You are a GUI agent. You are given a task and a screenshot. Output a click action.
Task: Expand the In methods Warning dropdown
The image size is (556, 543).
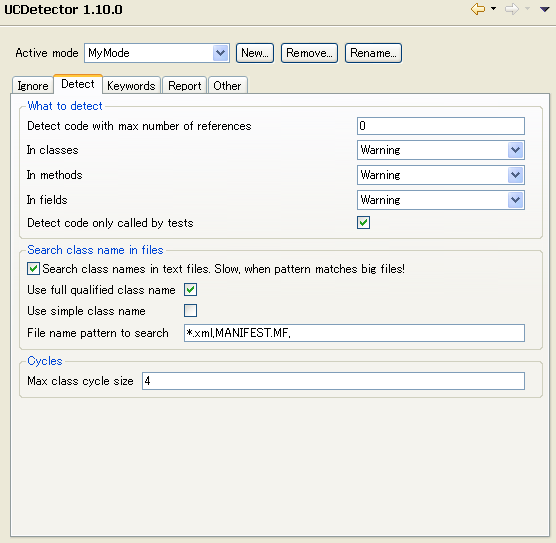pyautogui.click(x=515, y=175)
